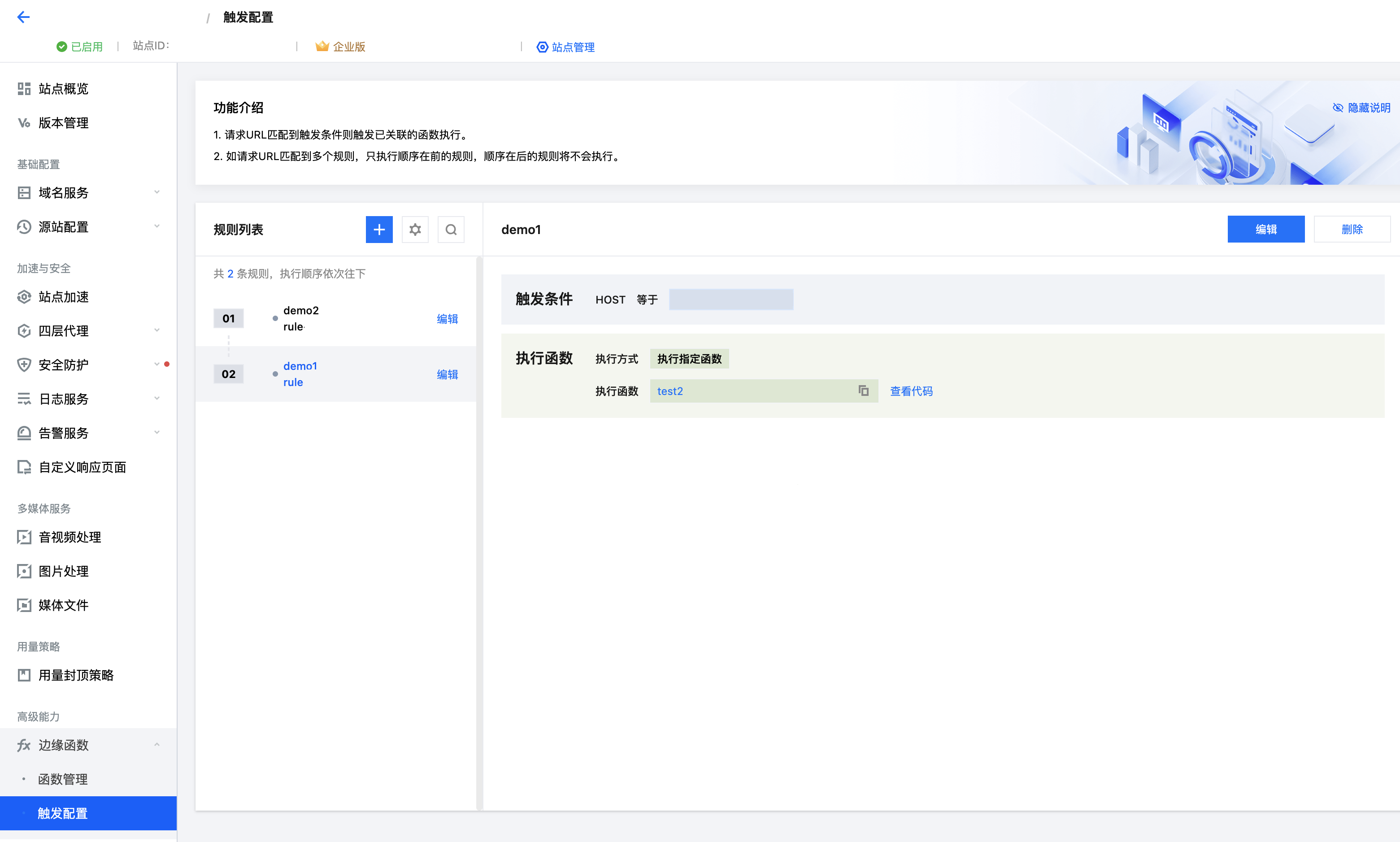The height and width of the screenshot is (842, 1400).
Task: Click 查看代码 link
Action: pyautogui.click(x=911, y=391)
